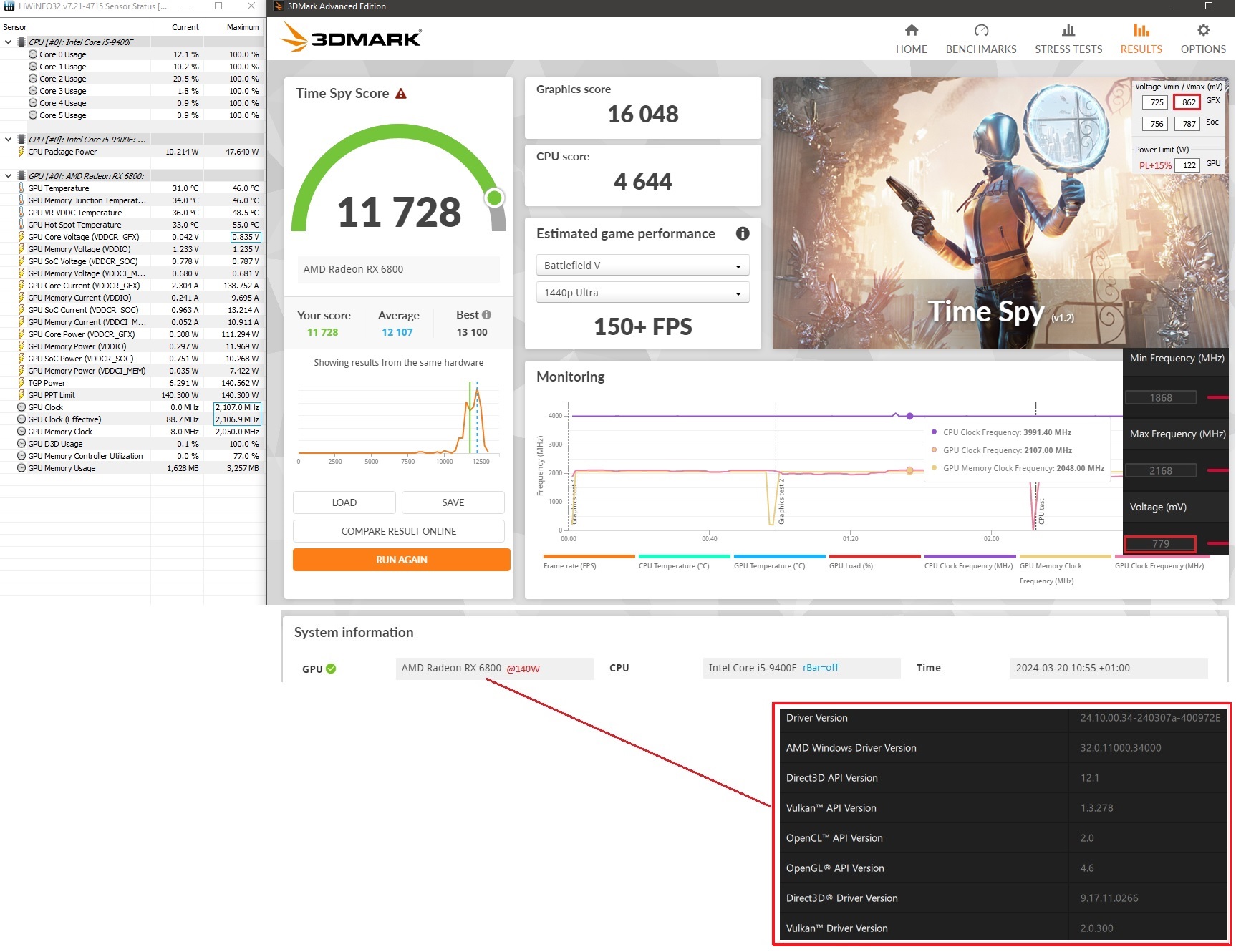
Task: Click COMPARE RESULT ONLINE
Action: (399, 531)
